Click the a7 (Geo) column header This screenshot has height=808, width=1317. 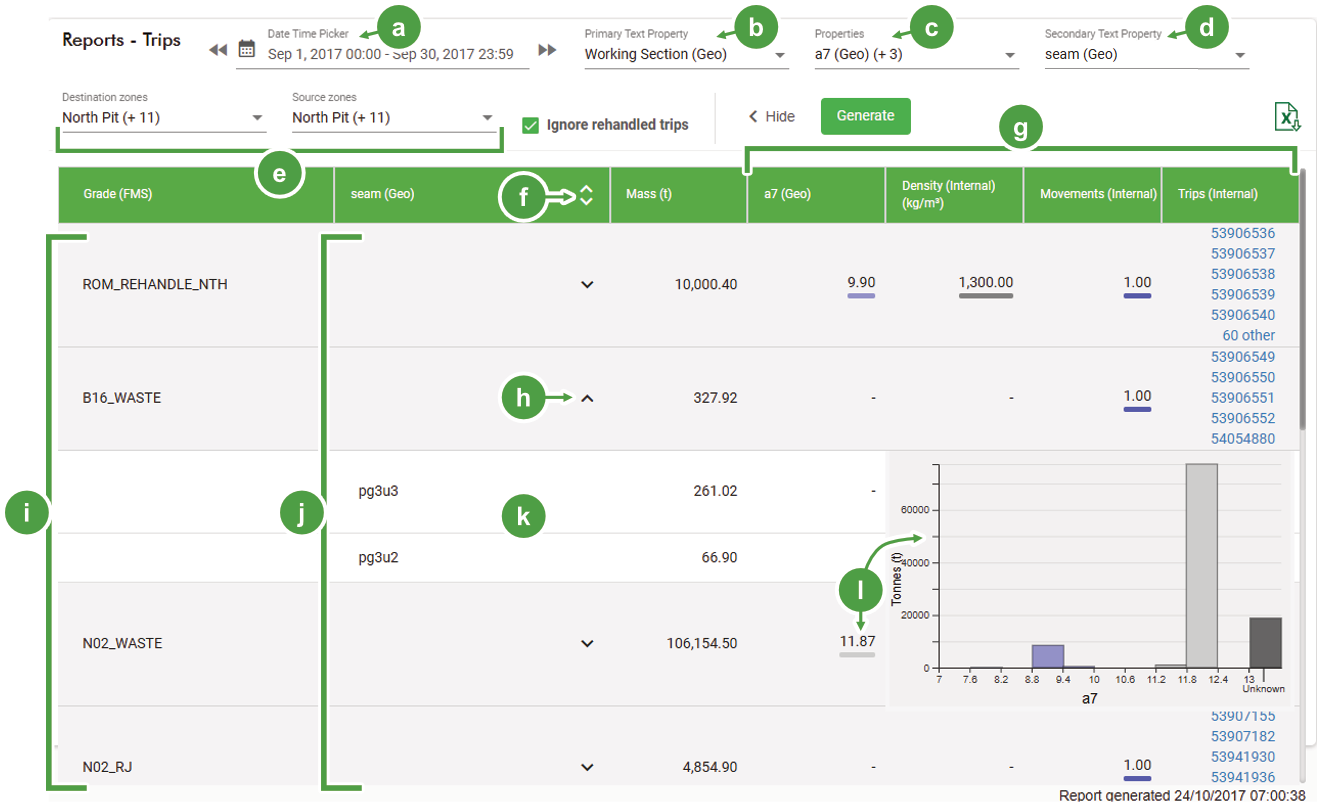tap(817, 195)
